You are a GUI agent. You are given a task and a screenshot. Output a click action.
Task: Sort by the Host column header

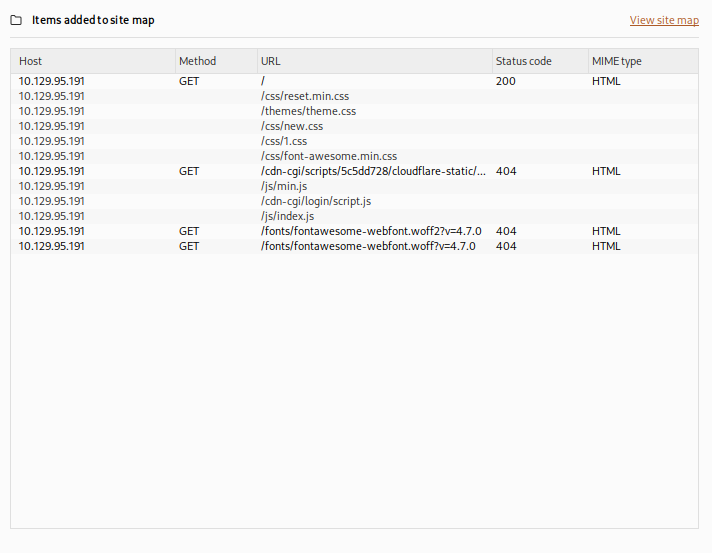(x=93, y=61)
